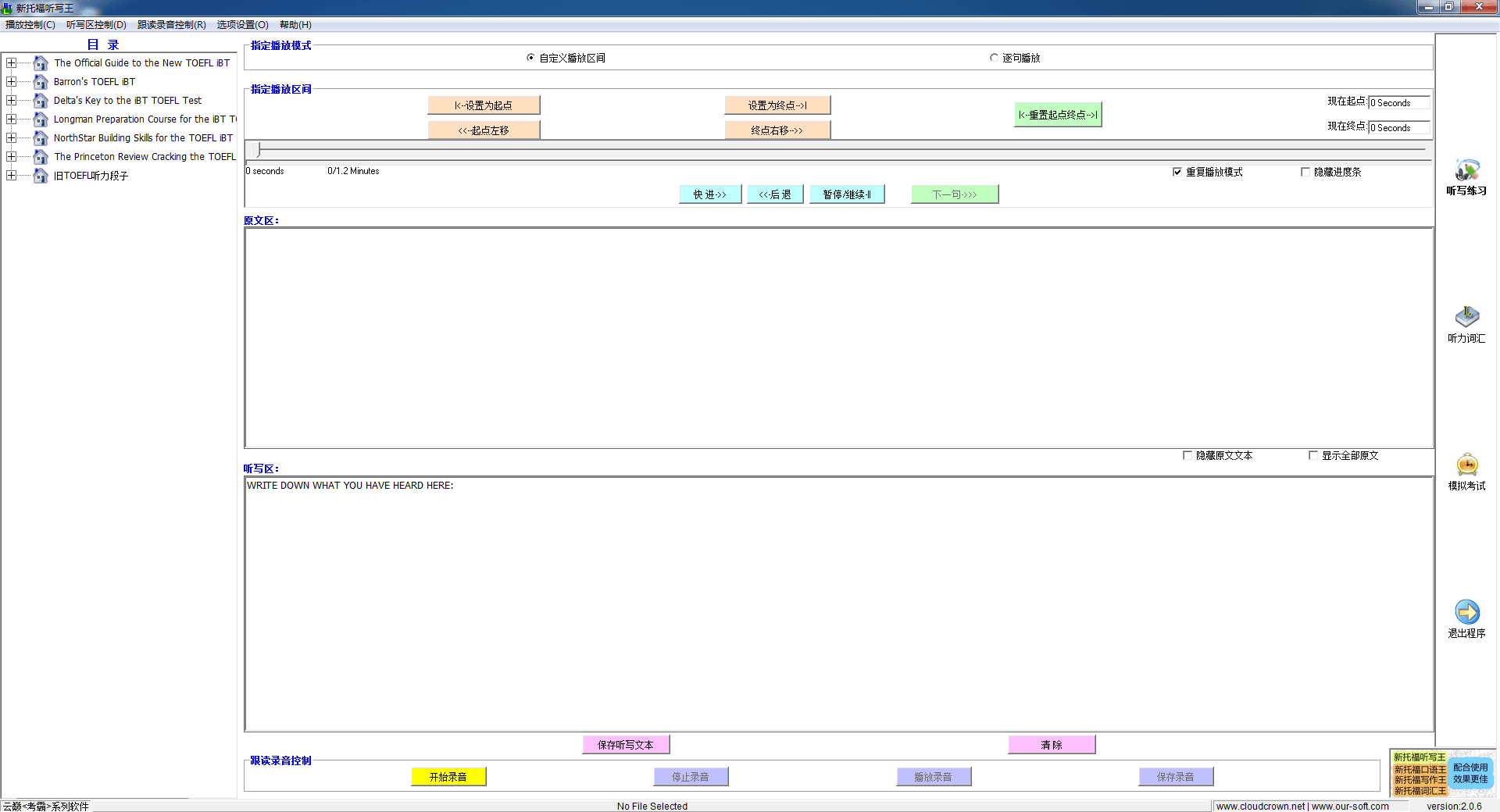Image resolution: width=1500 pixels, height=812 pixels.
Task: Click the promotional banner icon for 新托福听写王
Action: click(x=1442, y=773)
